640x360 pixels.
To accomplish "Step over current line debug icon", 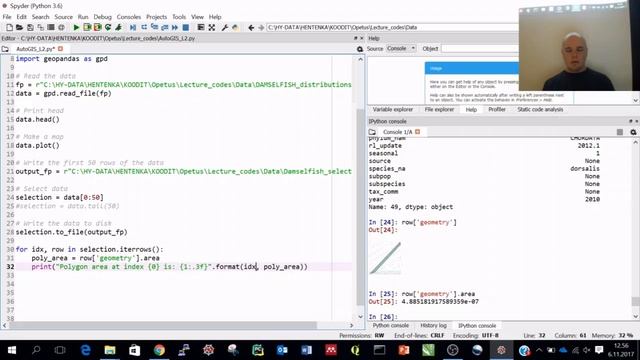I will coord(144,27).
